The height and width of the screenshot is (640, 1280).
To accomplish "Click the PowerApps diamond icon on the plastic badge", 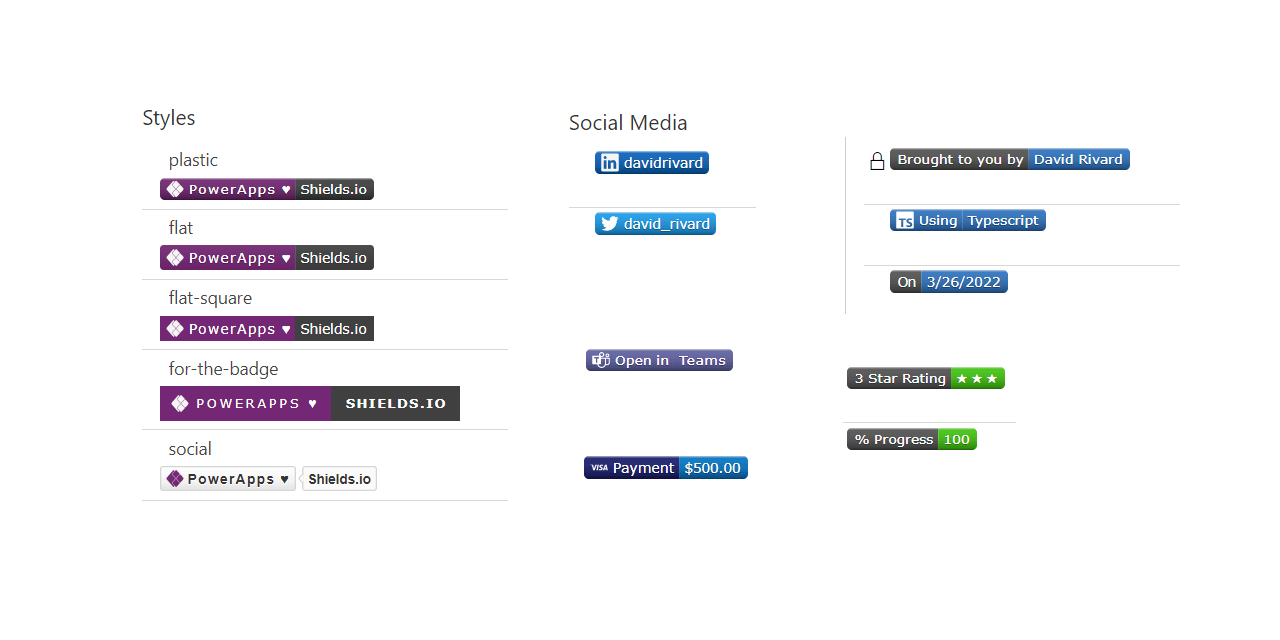I will click(x=176, y=189).
